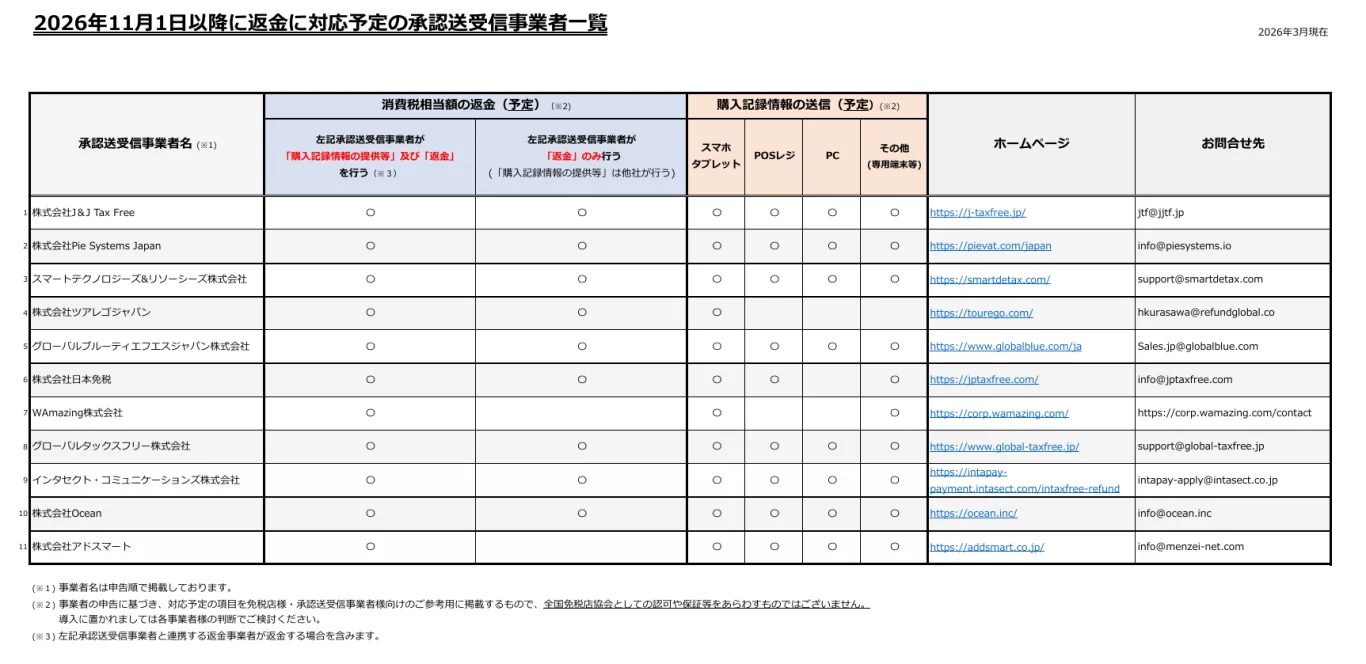The image size is (1366, 664).
Task: Click the company name 株式会社日本免税
Action: (x=72, y=380)
